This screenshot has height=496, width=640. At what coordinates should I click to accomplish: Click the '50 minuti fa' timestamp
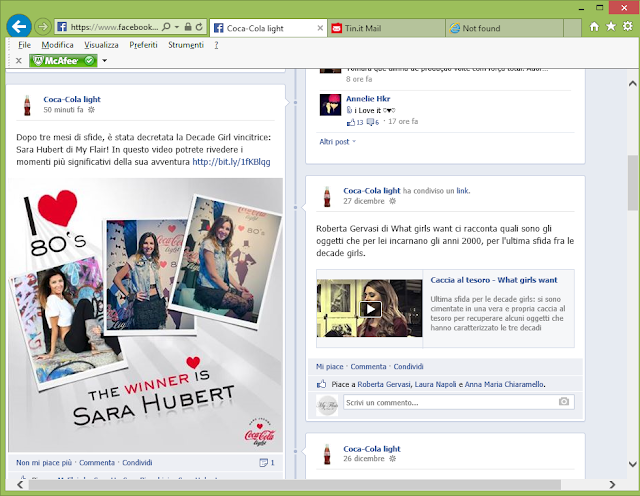click(x=63, y=110)
